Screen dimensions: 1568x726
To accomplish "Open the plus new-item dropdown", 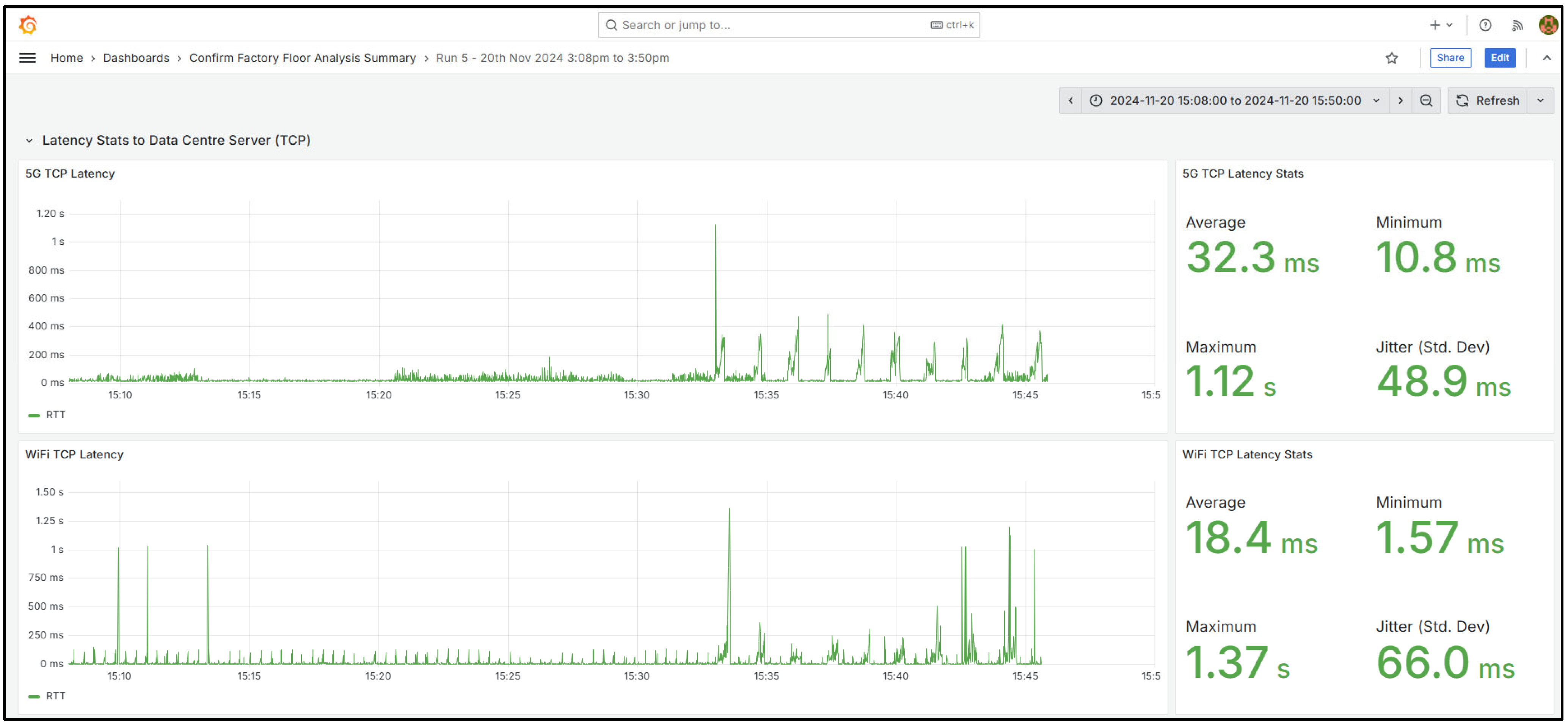I will 1440,25.
